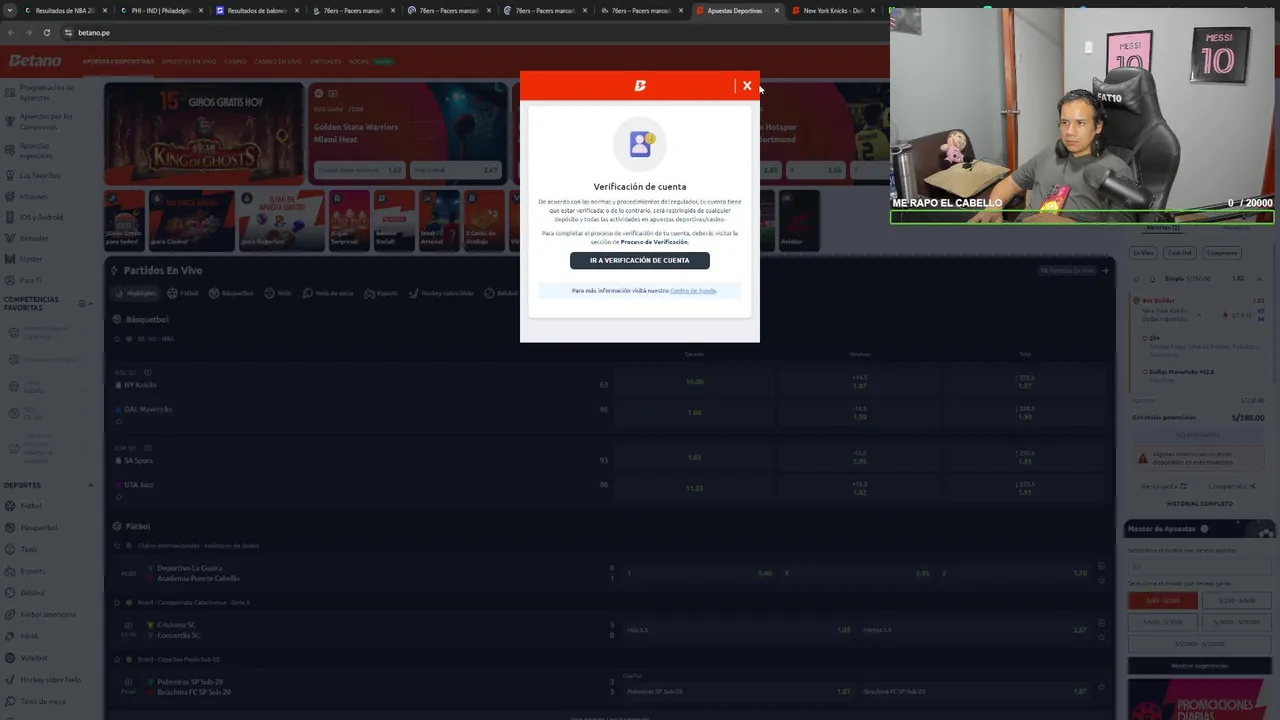Collapse the Deportes sidebar section

tap(90, 485)
